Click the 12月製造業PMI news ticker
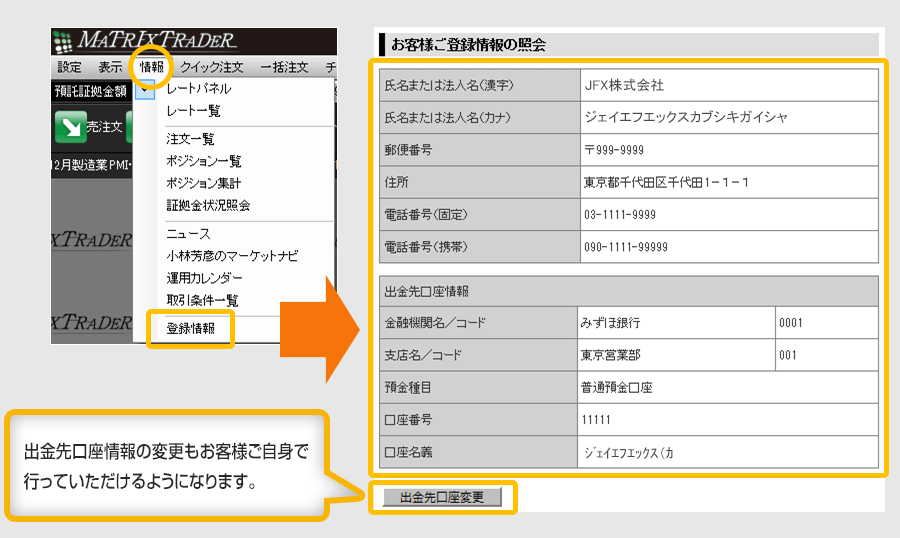Screen dimensions: 900x538 [92, 165]
